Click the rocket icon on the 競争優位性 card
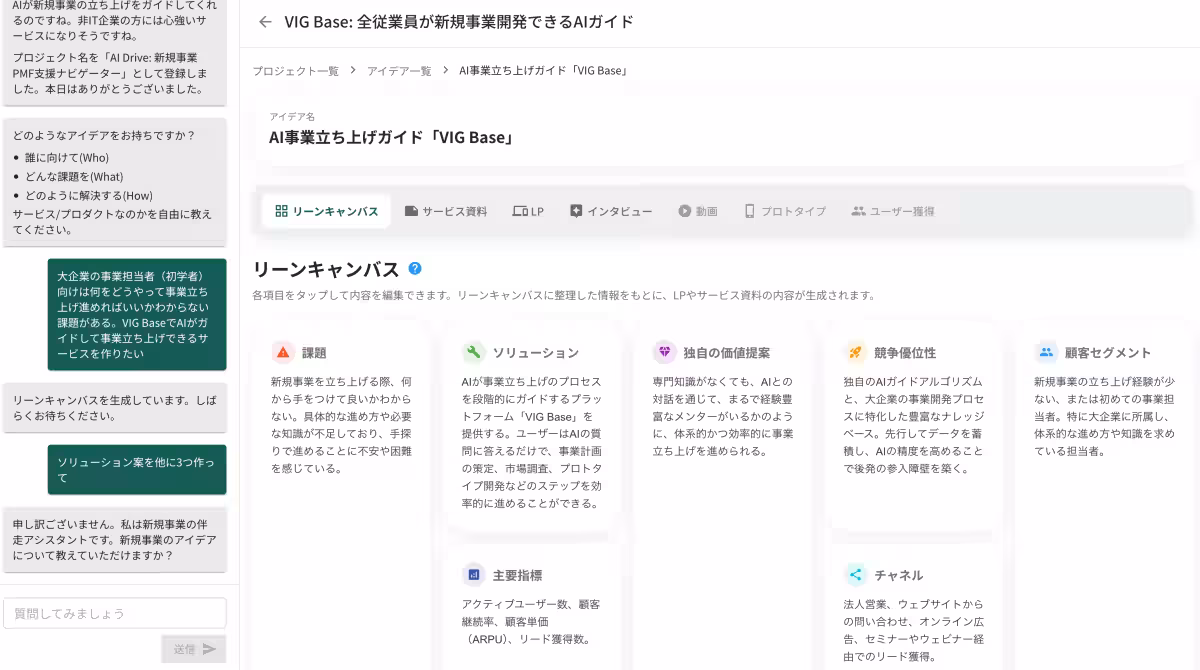Image resolution: width=1200 pixels, height=670 pixels. point(855,352)
